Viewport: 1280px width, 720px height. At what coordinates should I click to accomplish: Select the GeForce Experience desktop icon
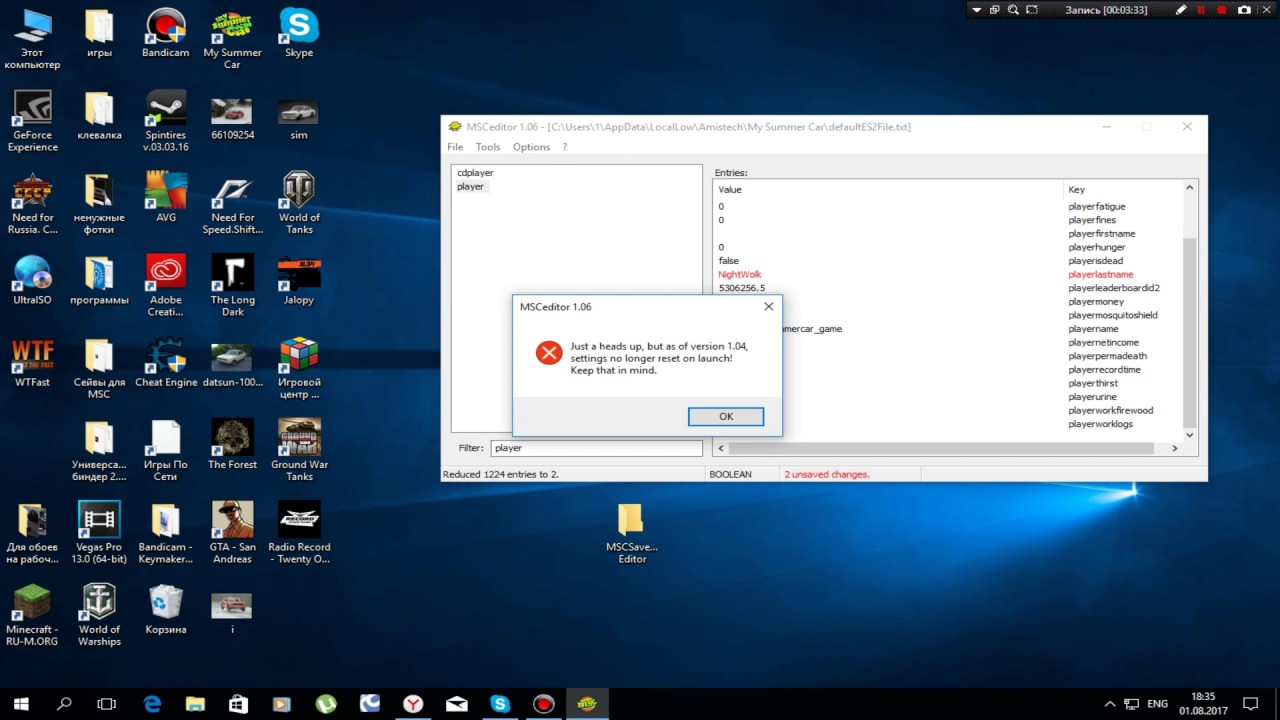tap(33, 122)
